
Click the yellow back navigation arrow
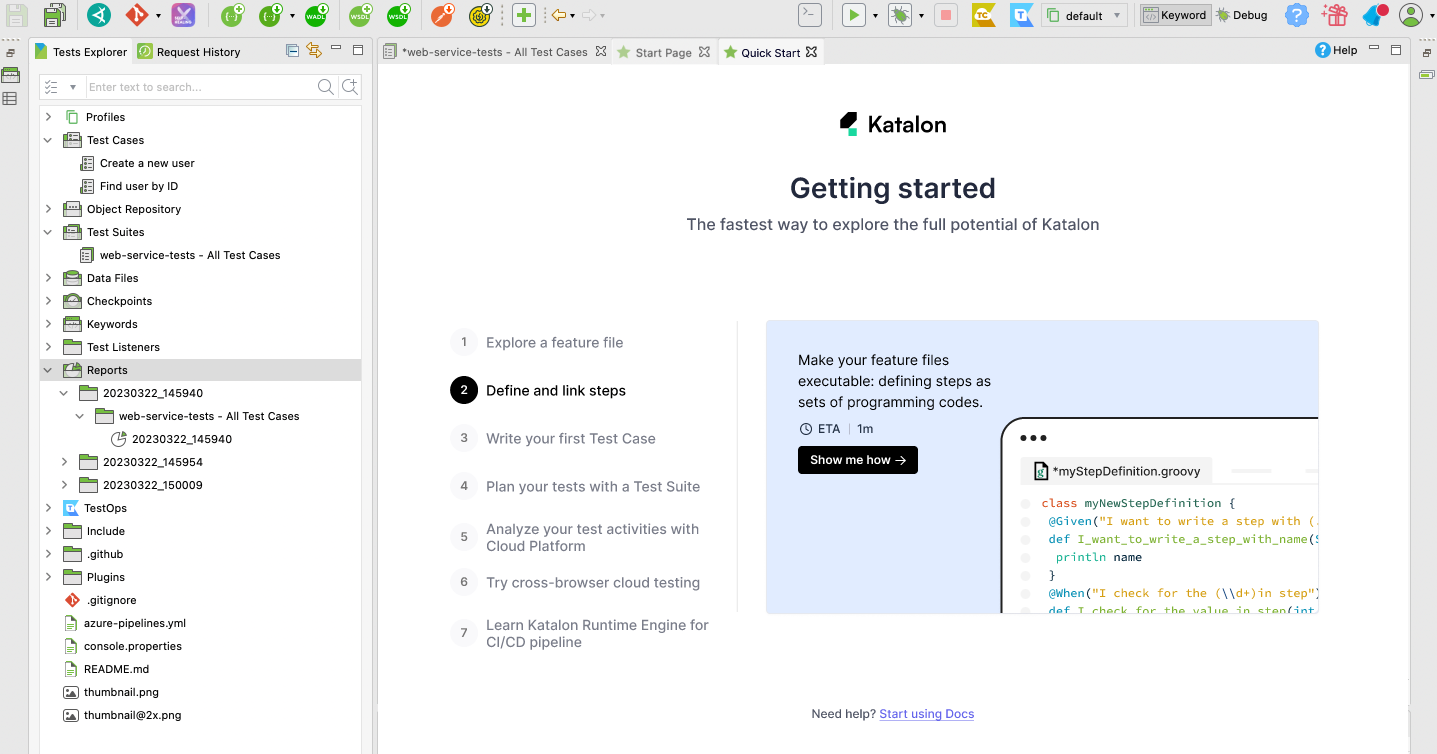[559, 15]
